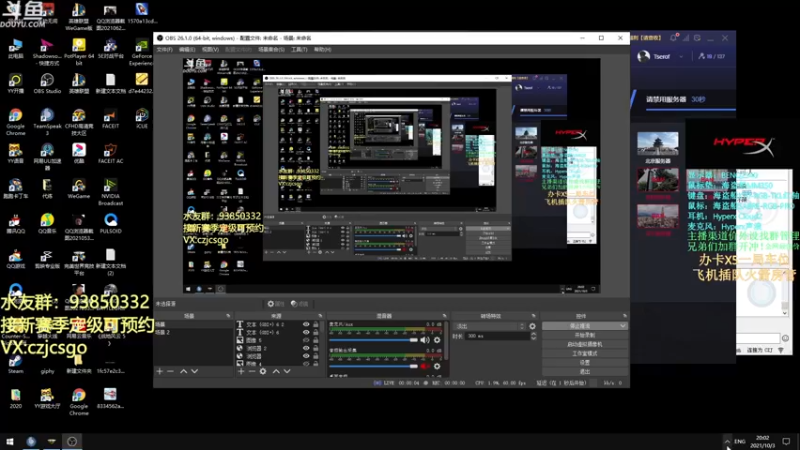Image resolution: width=800 pixels, height=450 pixels.
Task: Toggle visibility of the second text source
Action: [306, 332]
